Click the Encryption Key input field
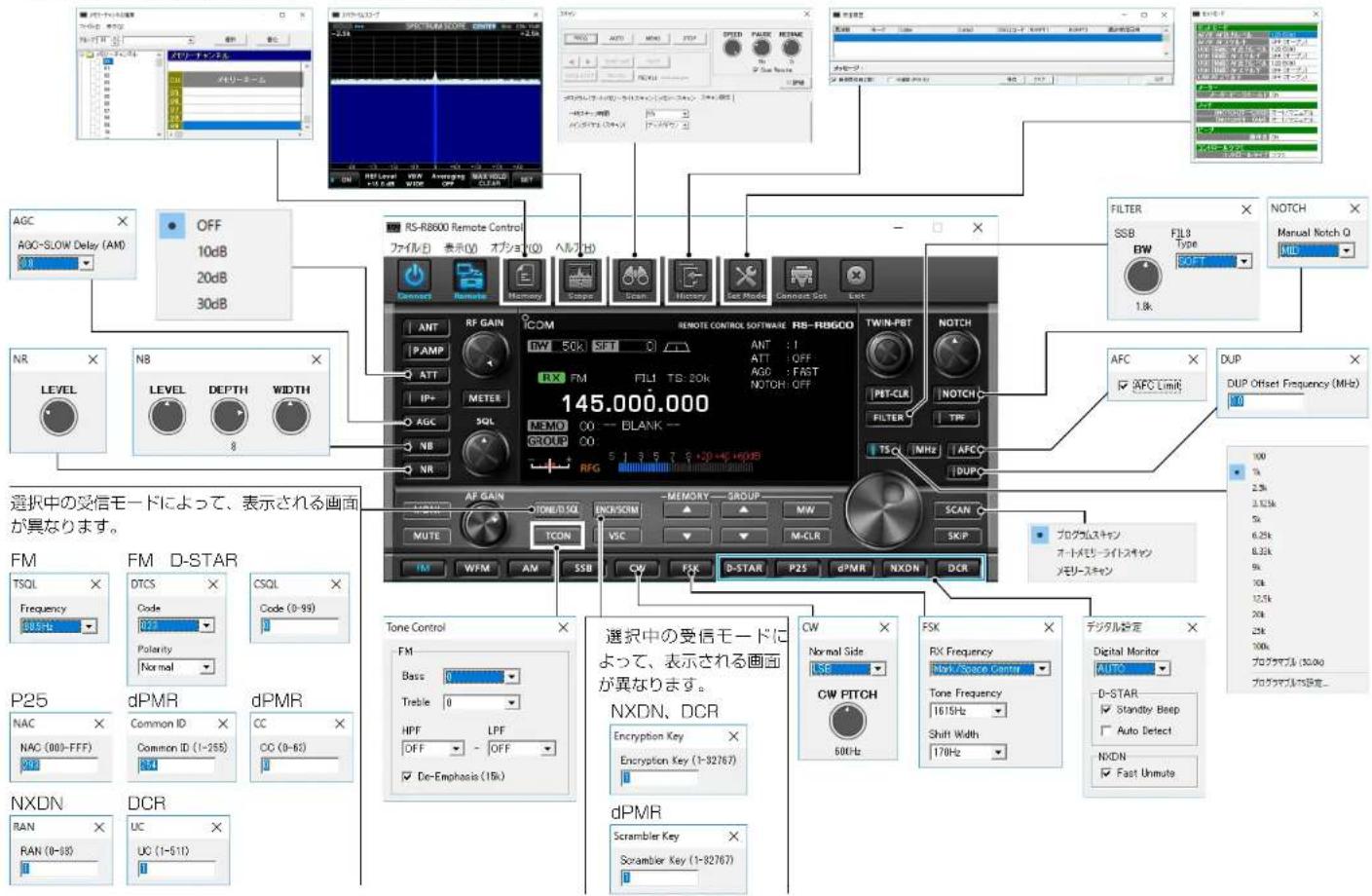 click(659, 777)
